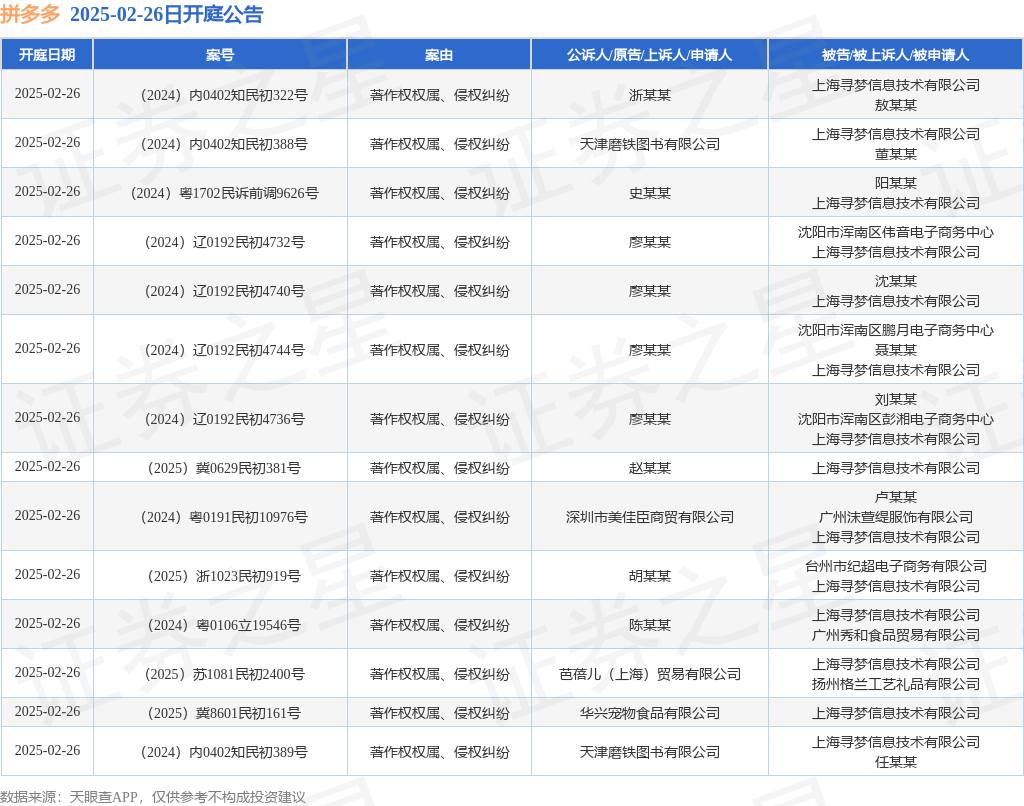Image resolution: width=1024 pixels, height=806 pixels.
Task: Click case number 浙1023民初919号
Action: 224,575
